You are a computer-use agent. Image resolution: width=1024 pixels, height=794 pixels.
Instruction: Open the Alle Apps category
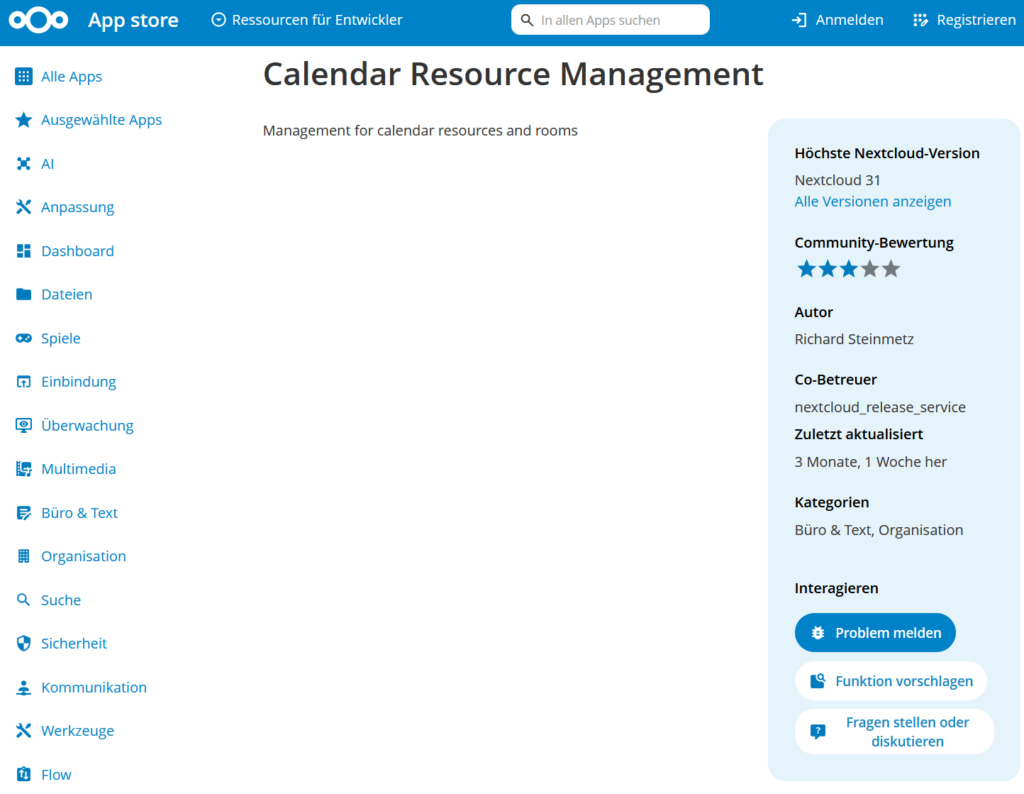coord(71,76)
